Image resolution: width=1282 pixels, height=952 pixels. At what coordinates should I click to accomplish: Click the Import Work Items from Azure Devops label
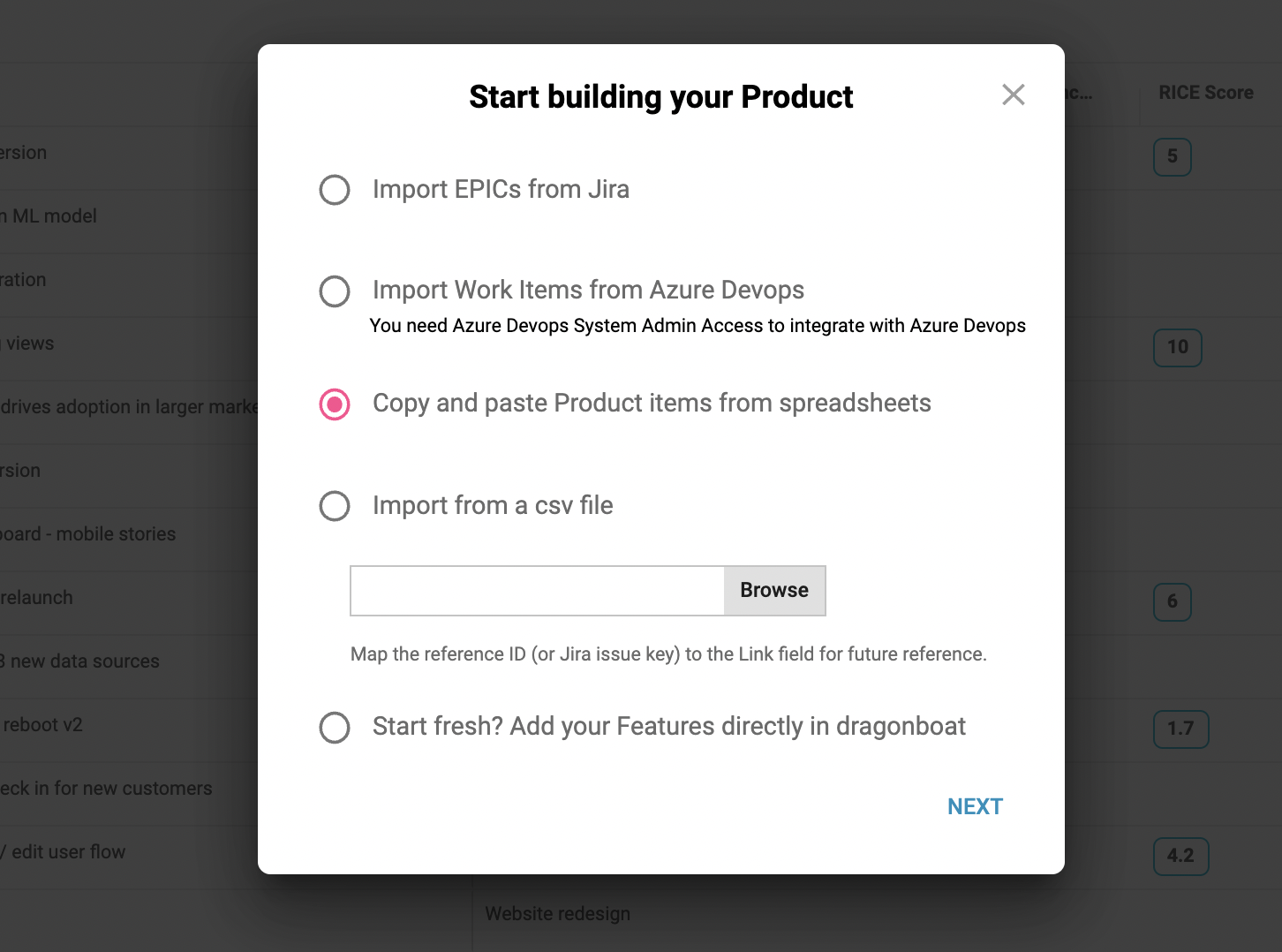click(588, 290)
